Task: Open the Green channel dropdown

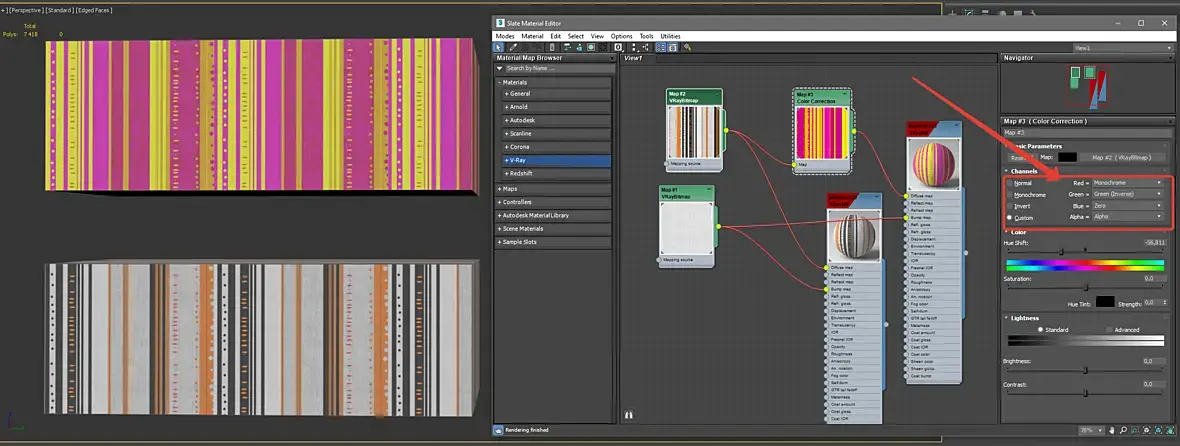Action: coord(1128,194)
